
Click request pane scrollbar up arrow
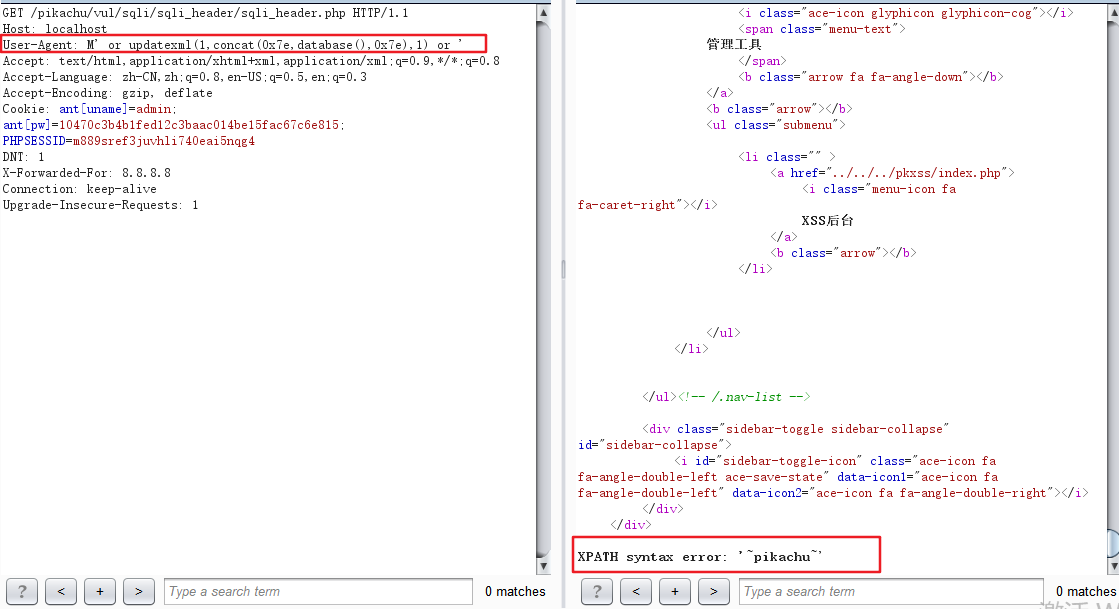click(543, 12)
